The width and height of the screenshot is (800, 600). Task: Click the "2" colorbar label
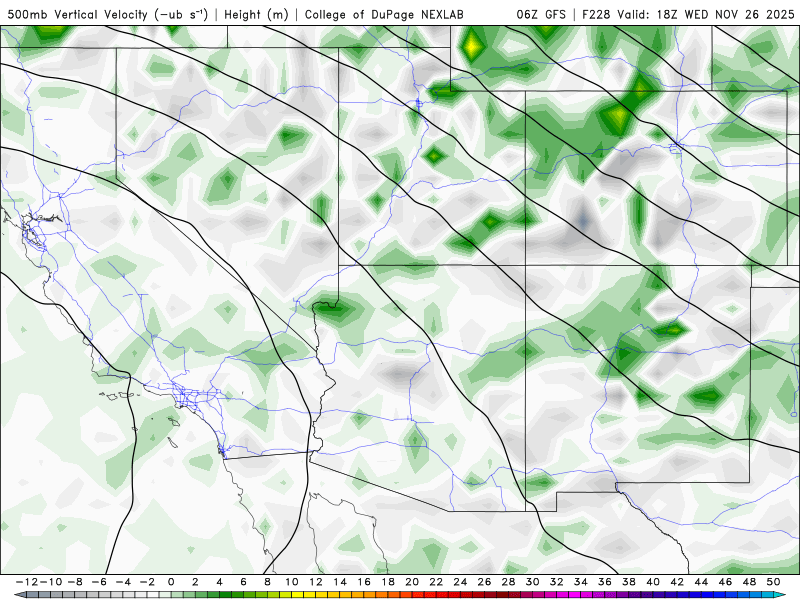pyautogui.click(x=195, y=582)
